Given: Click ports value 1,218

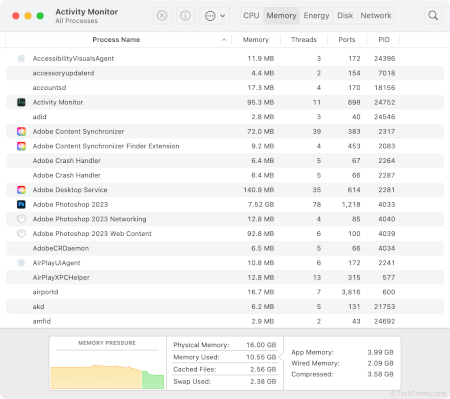Looking at the screenshot, I should pos(351,204).
